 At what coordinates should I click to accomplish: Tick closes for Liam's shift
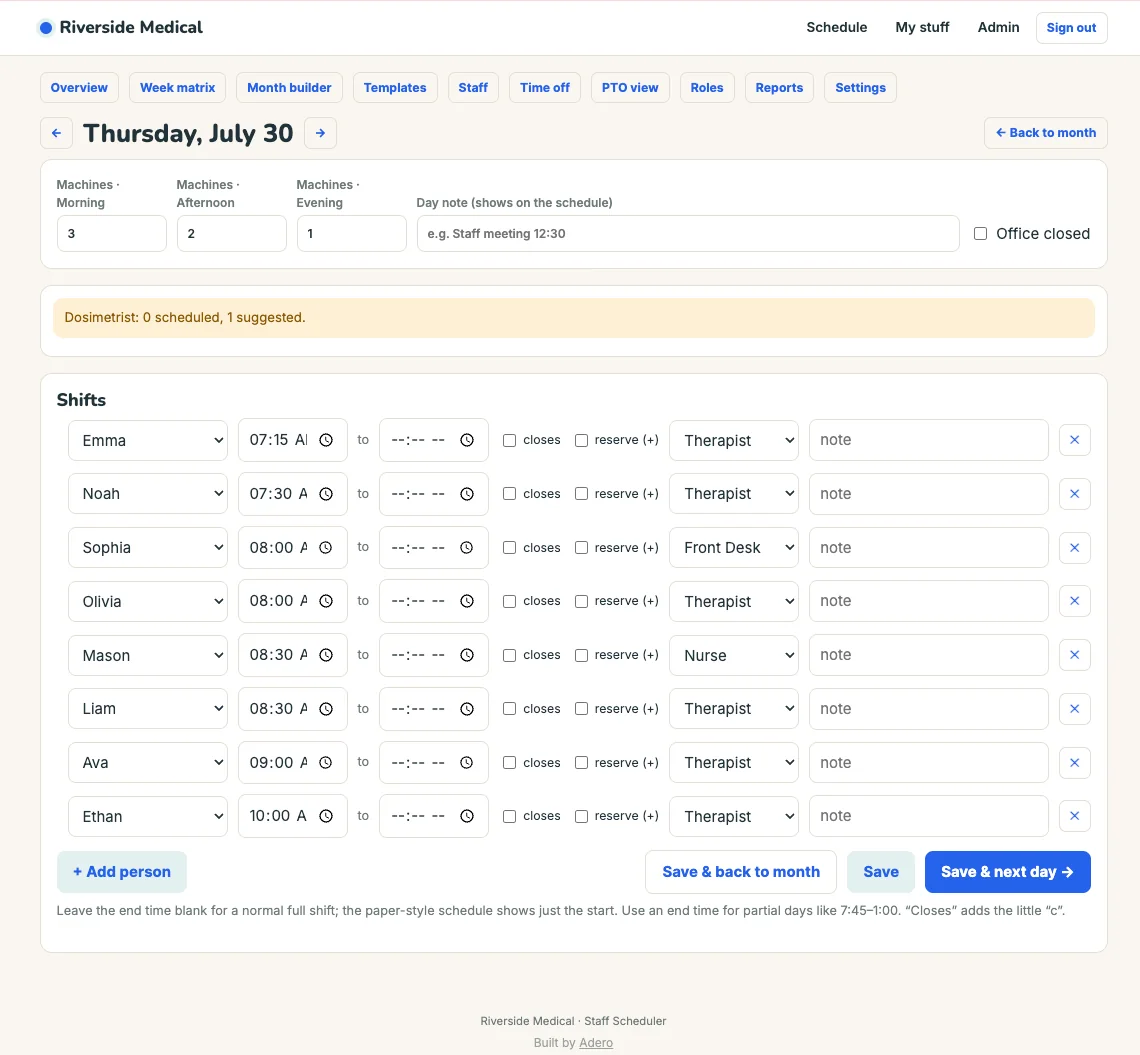click(510, 709)
